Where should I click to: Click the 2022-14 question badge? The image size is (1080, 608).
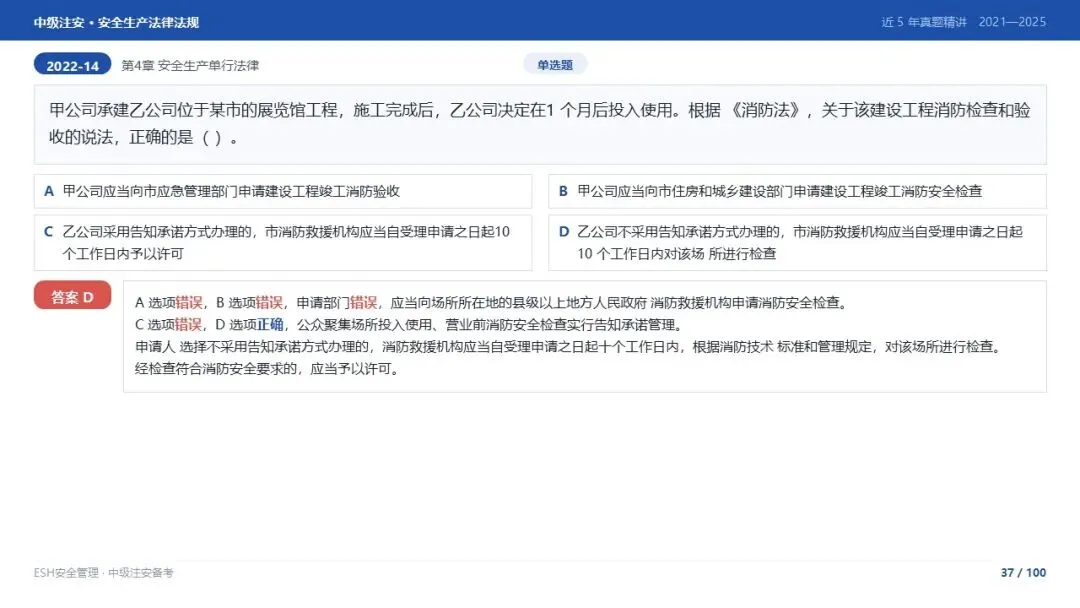(x=72, y=65)
